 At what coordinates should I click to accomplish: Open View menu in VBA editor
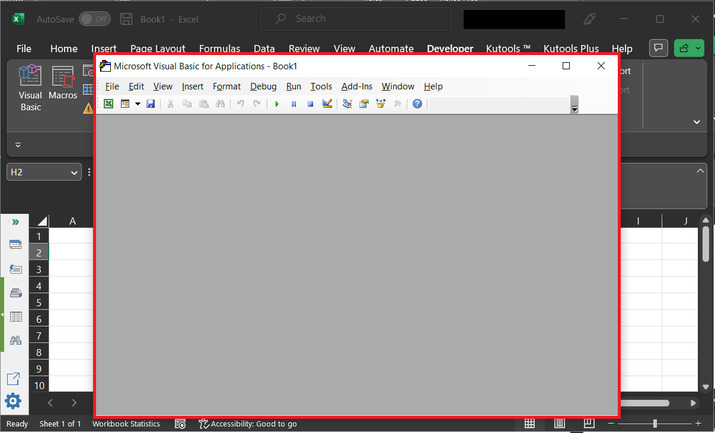pyautogui.click(x=162, y=87)
